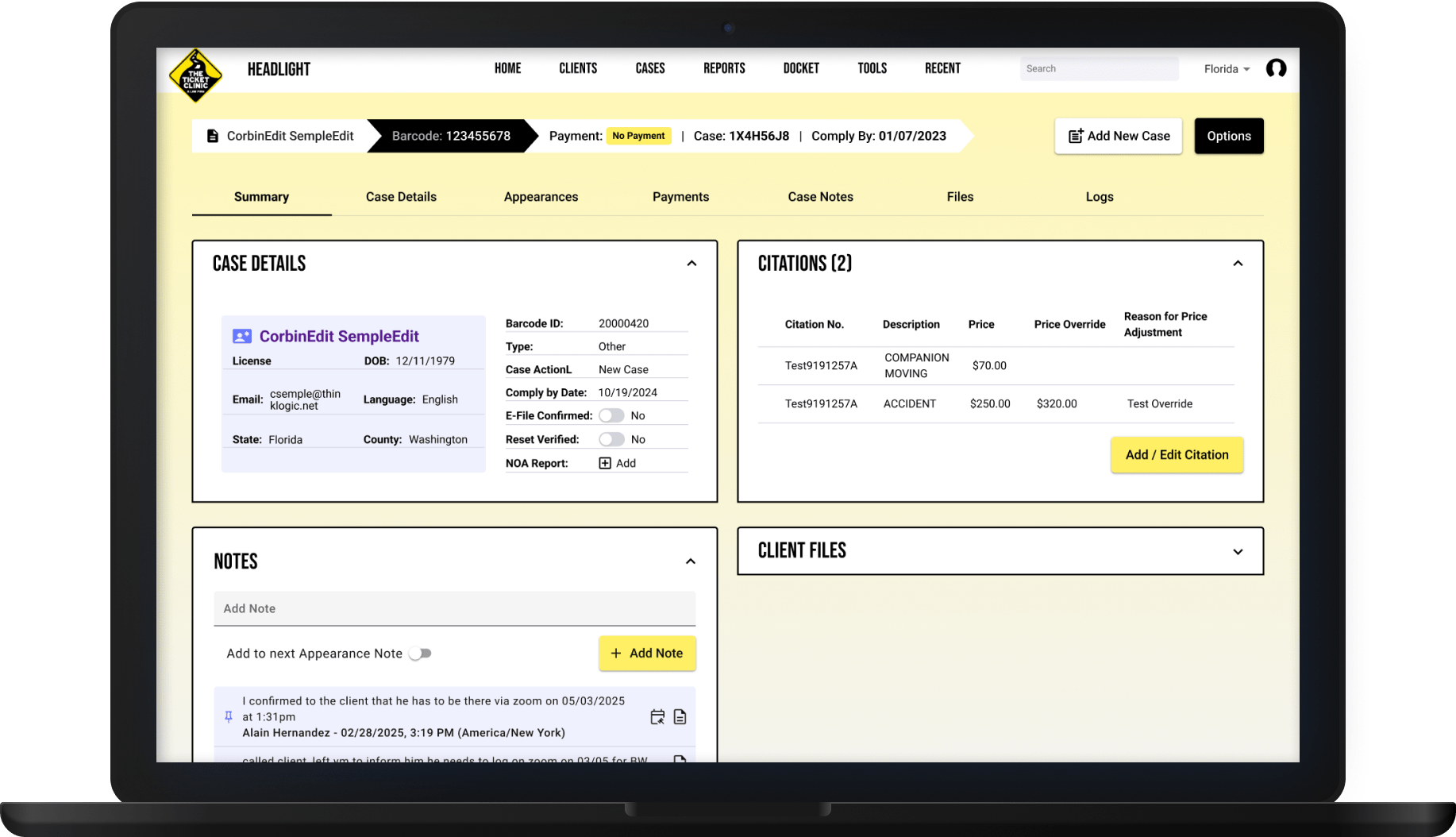Click the $70.00 price cell
The image size is (1456, 837).
point(989,365)
